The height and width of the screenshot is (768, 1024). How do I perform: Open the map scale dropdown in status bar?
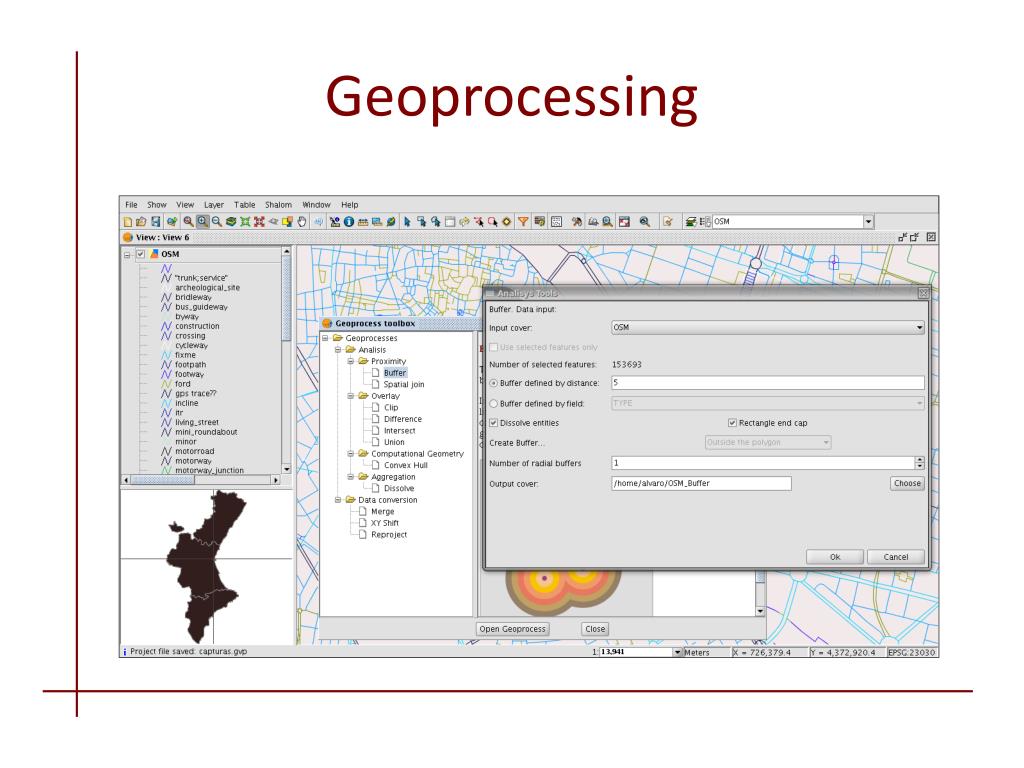coord(678,652)
